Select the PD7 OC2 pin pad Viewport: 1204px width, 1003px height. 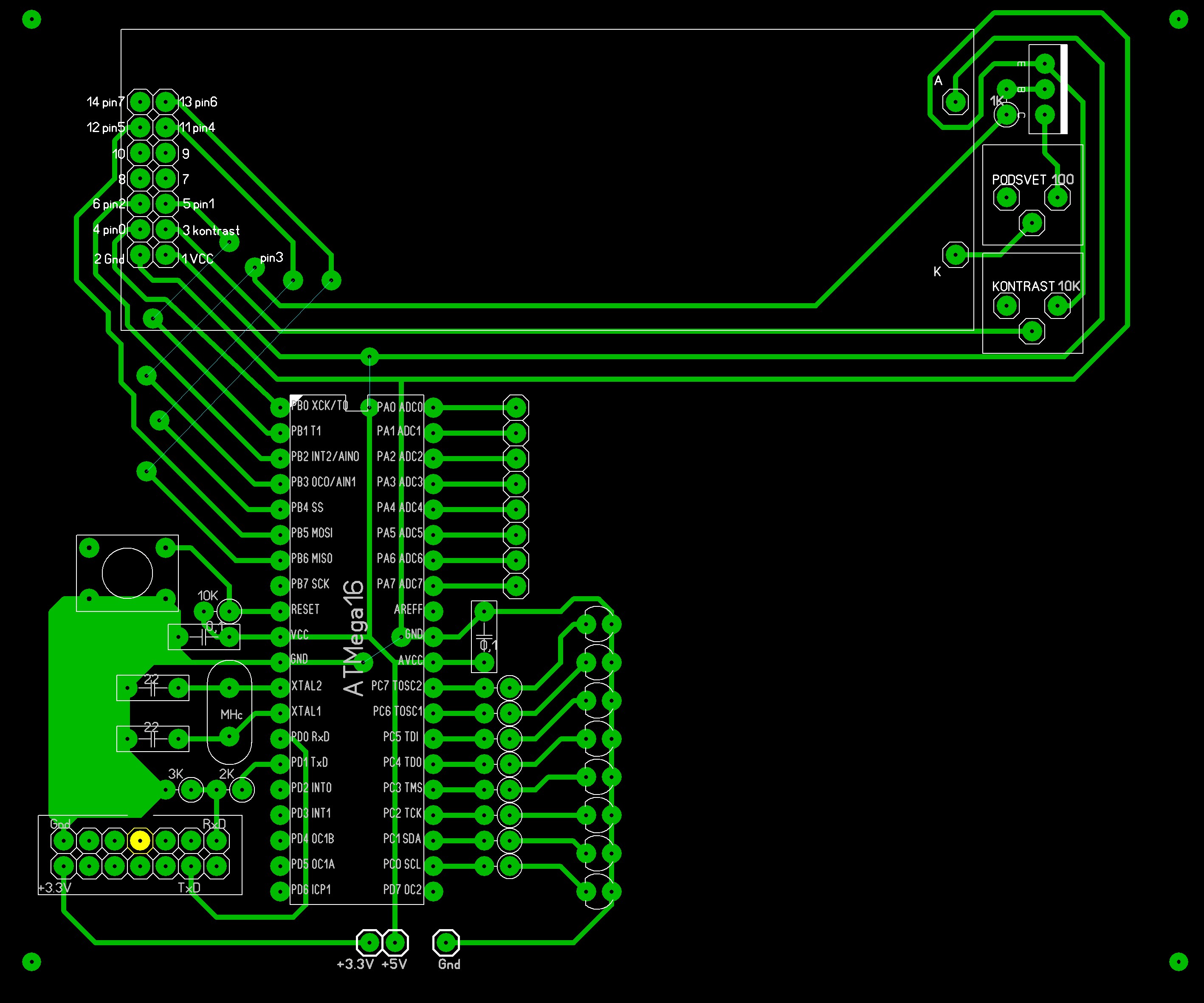(x=434, y=891)
